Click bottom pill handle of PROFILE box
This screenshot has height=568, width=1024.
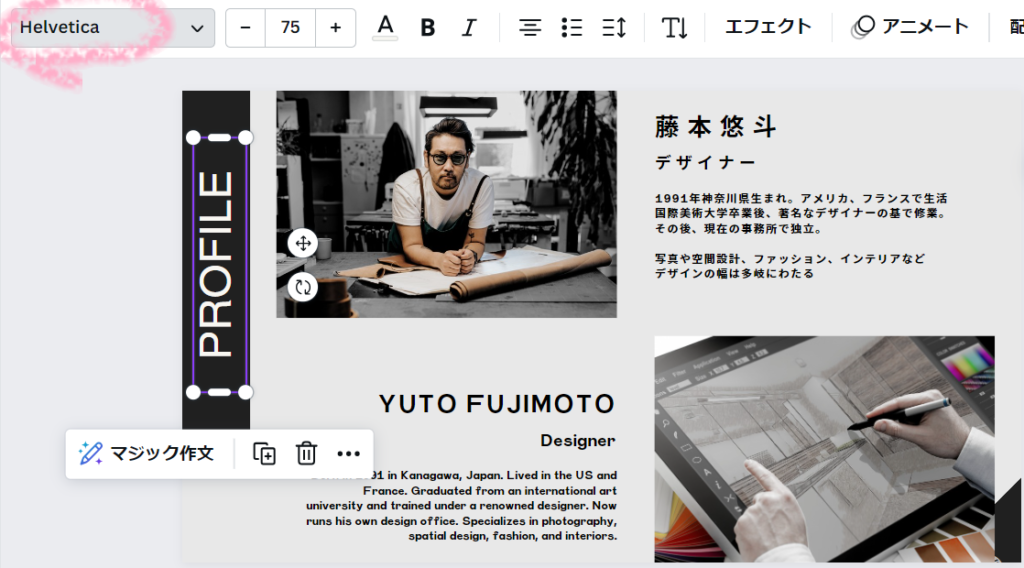219,392
